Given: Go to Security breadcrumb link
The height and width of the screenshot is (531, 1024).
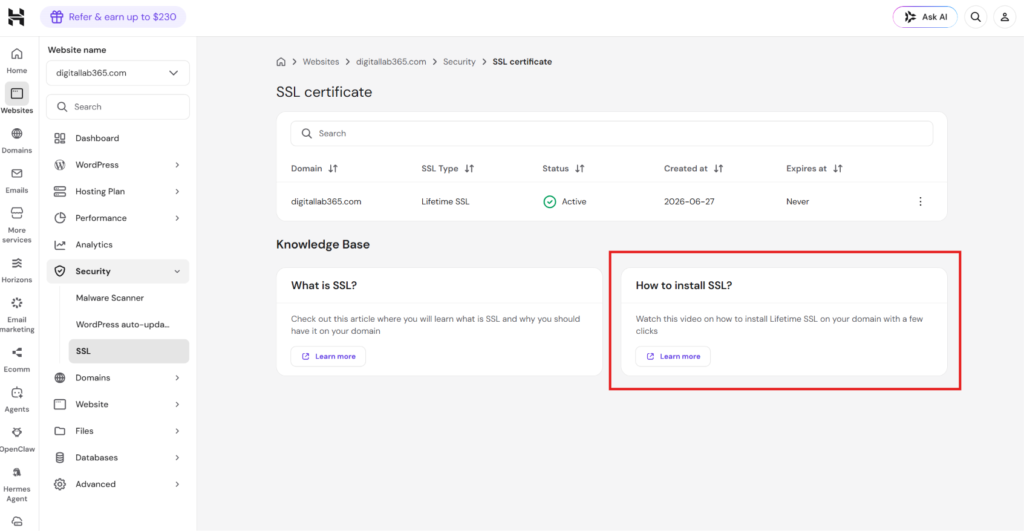Looking at the screenshot, I should (x=459, y=61).
